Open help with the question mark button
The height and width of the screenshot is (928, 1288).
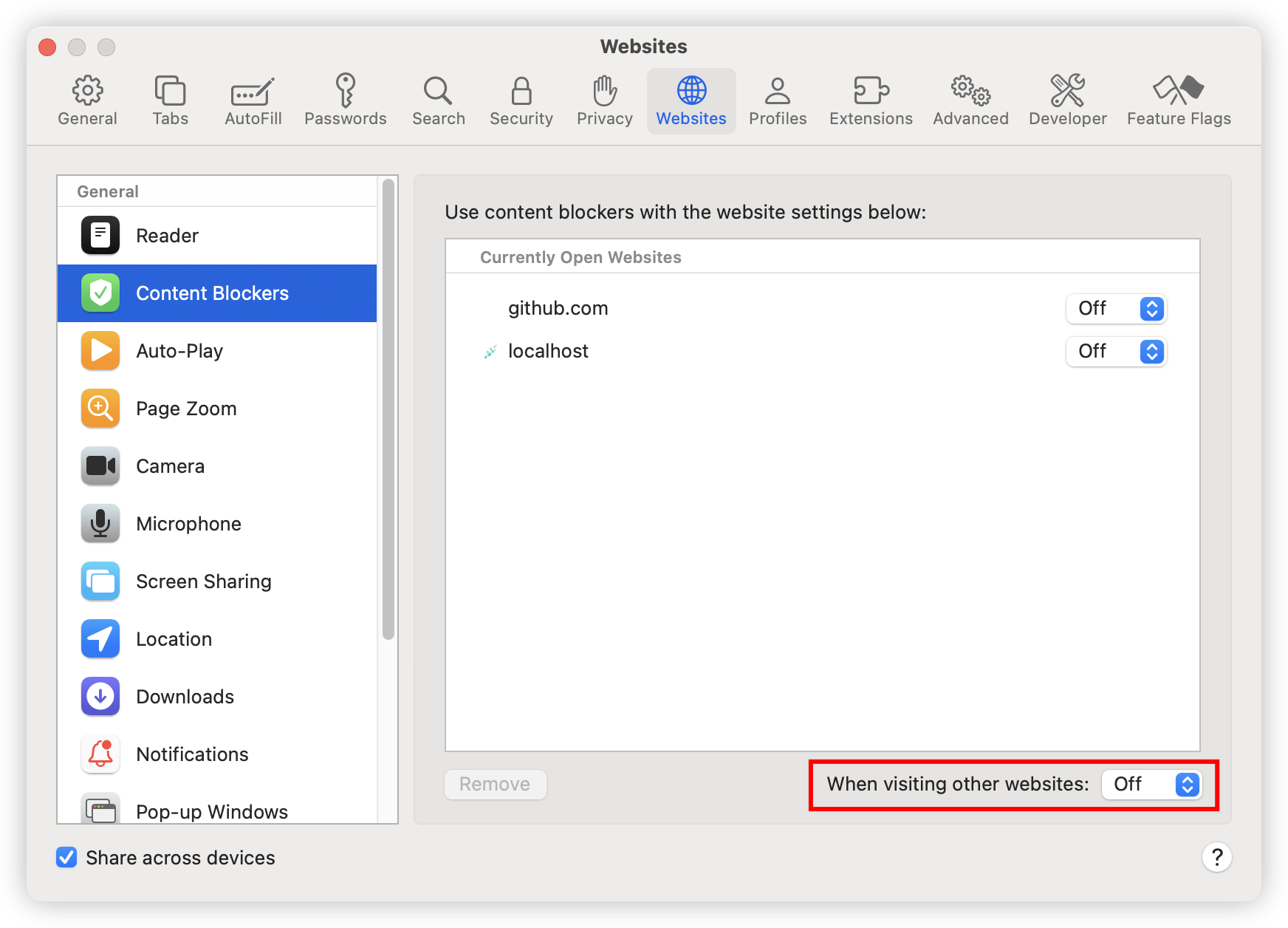click(x=1216, y=857)
